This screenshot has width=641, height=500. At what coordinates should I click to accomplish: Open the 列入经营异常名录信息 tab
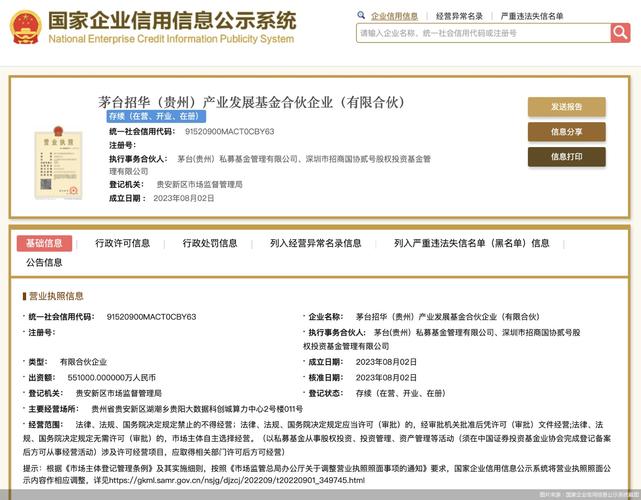tap(315, 243)
